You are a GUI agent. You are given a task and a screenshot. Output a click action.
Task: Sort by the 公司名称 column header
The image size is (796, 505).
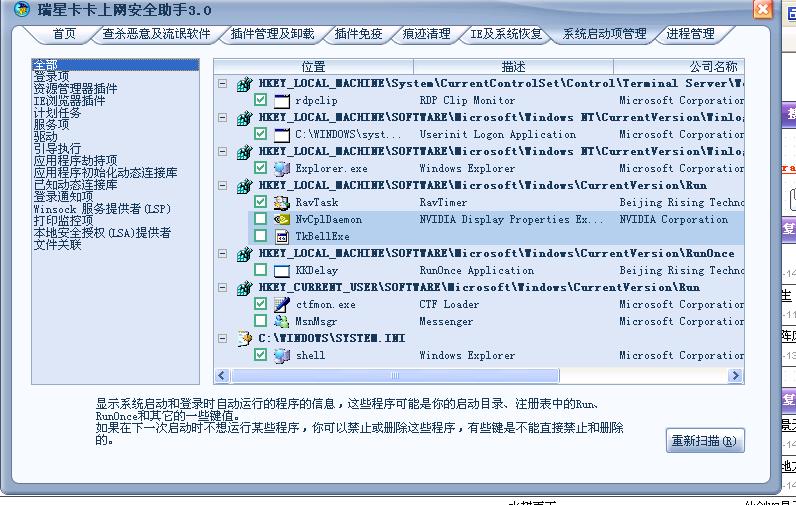[679, 66]
